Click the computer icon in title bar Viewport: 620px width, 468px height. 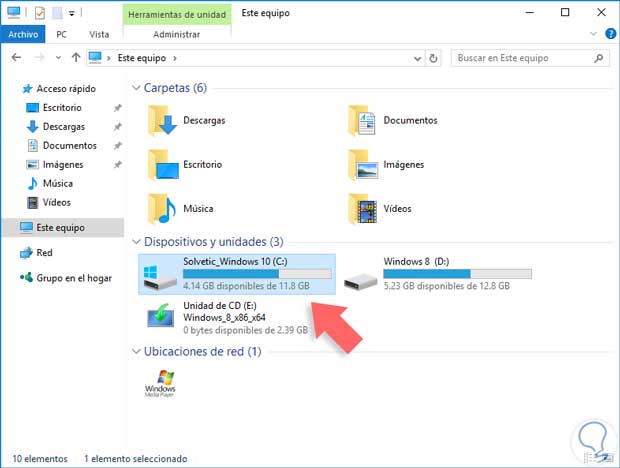click(14, 13)
